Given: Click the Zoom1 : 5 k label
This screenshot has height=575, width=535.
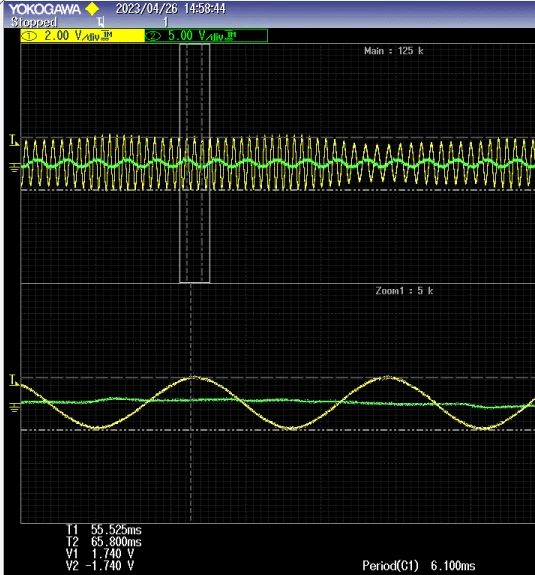Looking at the screenshot, I should coord(404,291).
